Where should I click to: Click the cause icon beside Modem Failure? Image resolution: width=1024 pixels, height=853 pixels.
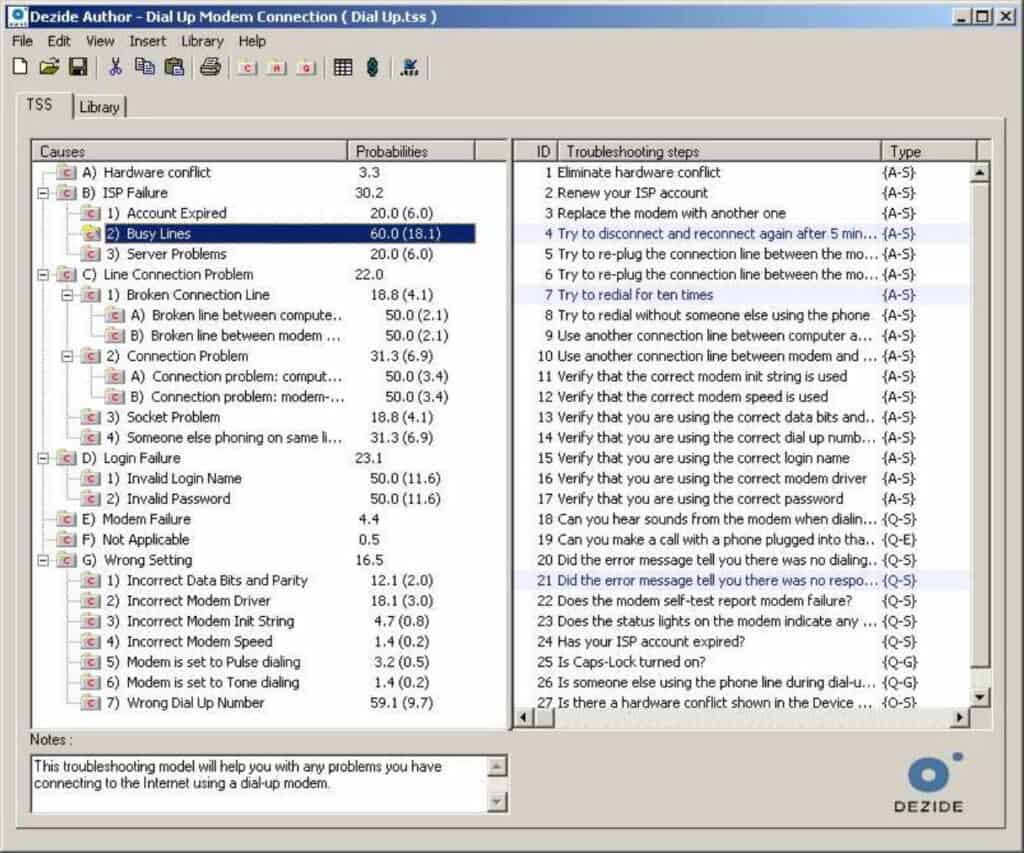67,519
